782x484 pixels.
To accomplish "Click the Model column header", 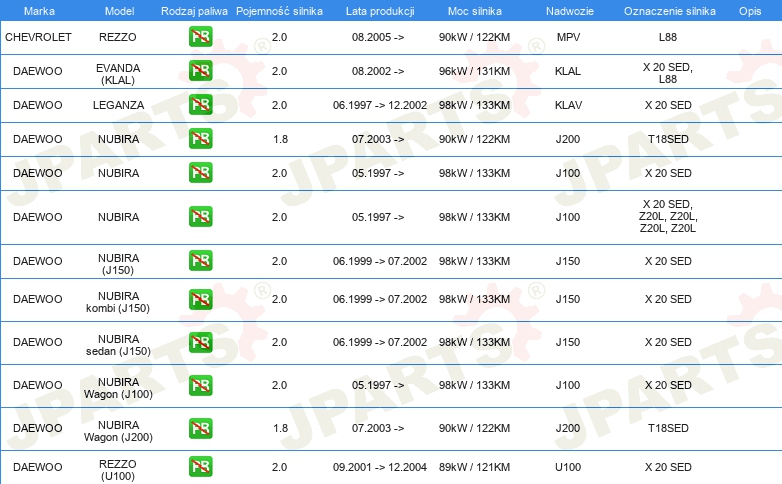I will point(119,11).
